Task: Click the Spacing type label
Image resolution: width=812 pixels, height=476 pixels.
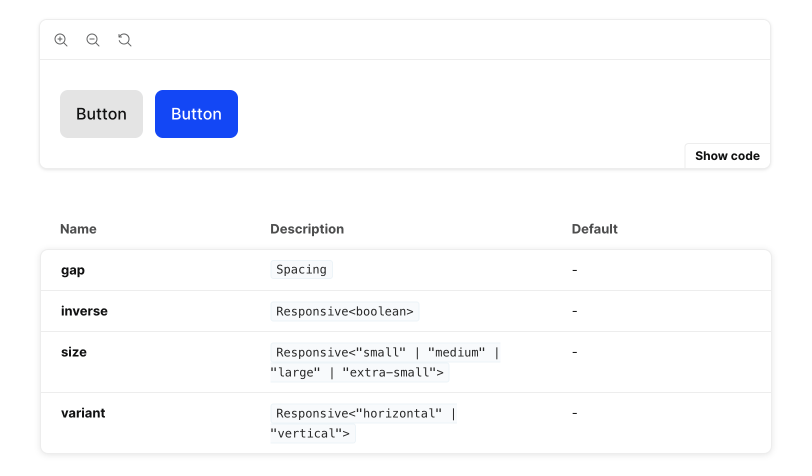Action: [x=301, y=269]
